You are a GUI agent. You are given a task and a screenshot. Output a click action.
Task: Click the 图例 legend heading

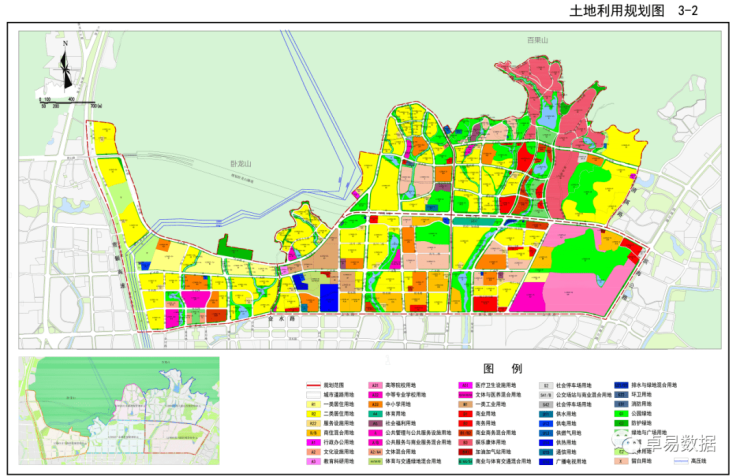502,368
